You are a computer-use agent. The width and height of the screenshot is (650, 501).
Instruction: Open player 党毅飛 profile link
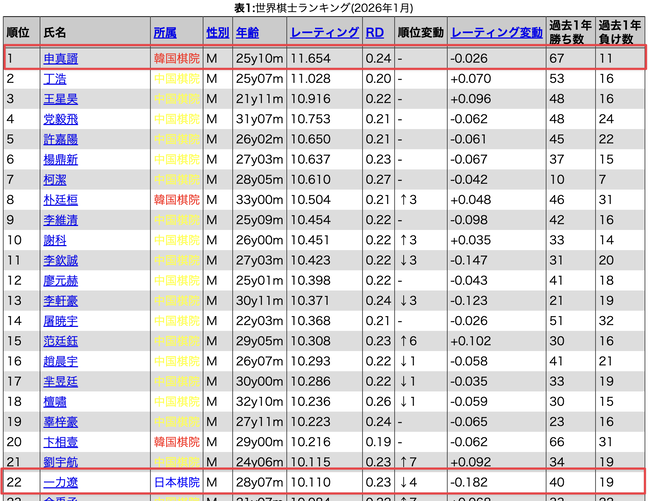61,119
